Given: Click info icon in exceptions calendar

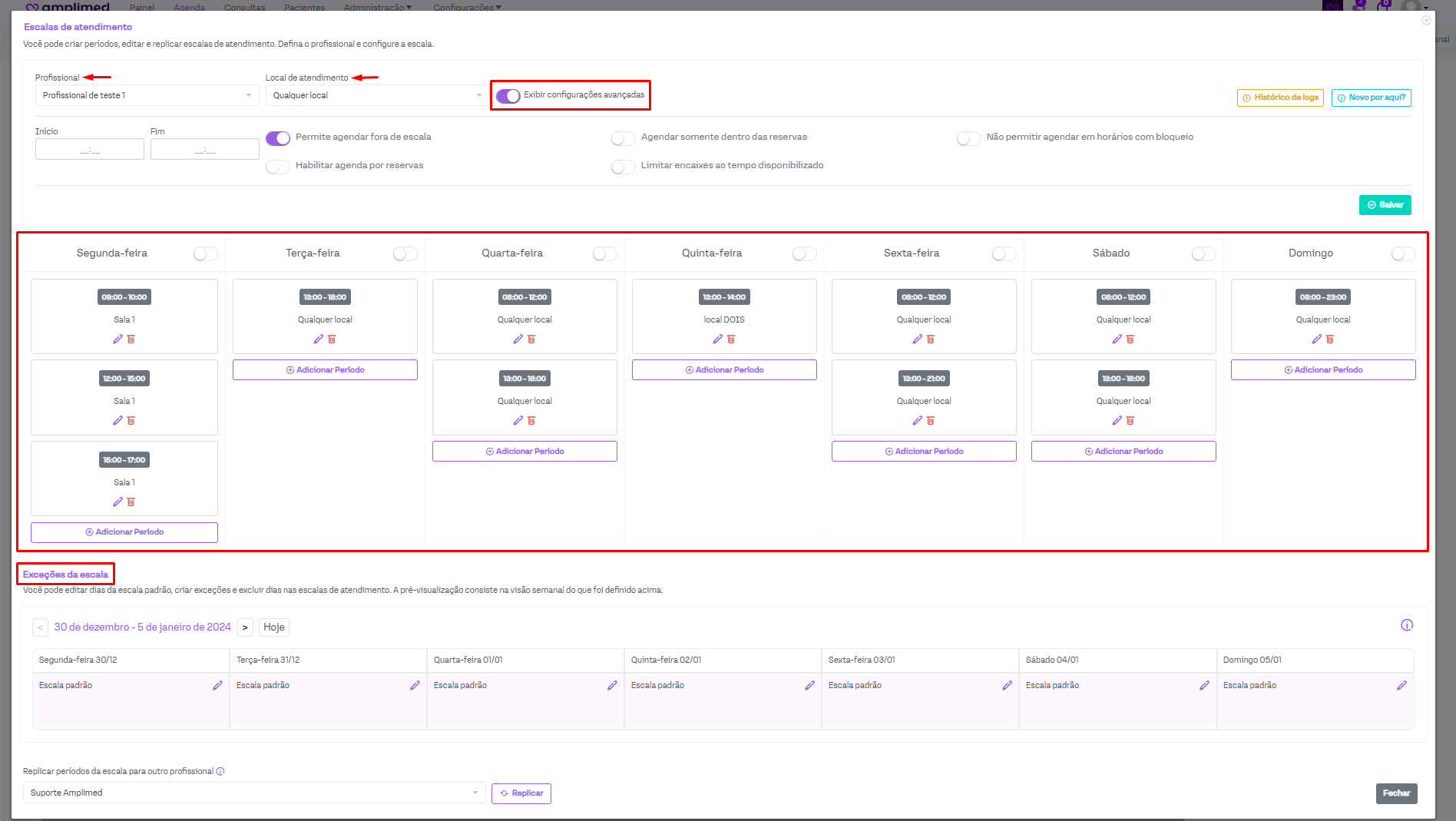Looking at the screenshot, I should point(1406,625).
